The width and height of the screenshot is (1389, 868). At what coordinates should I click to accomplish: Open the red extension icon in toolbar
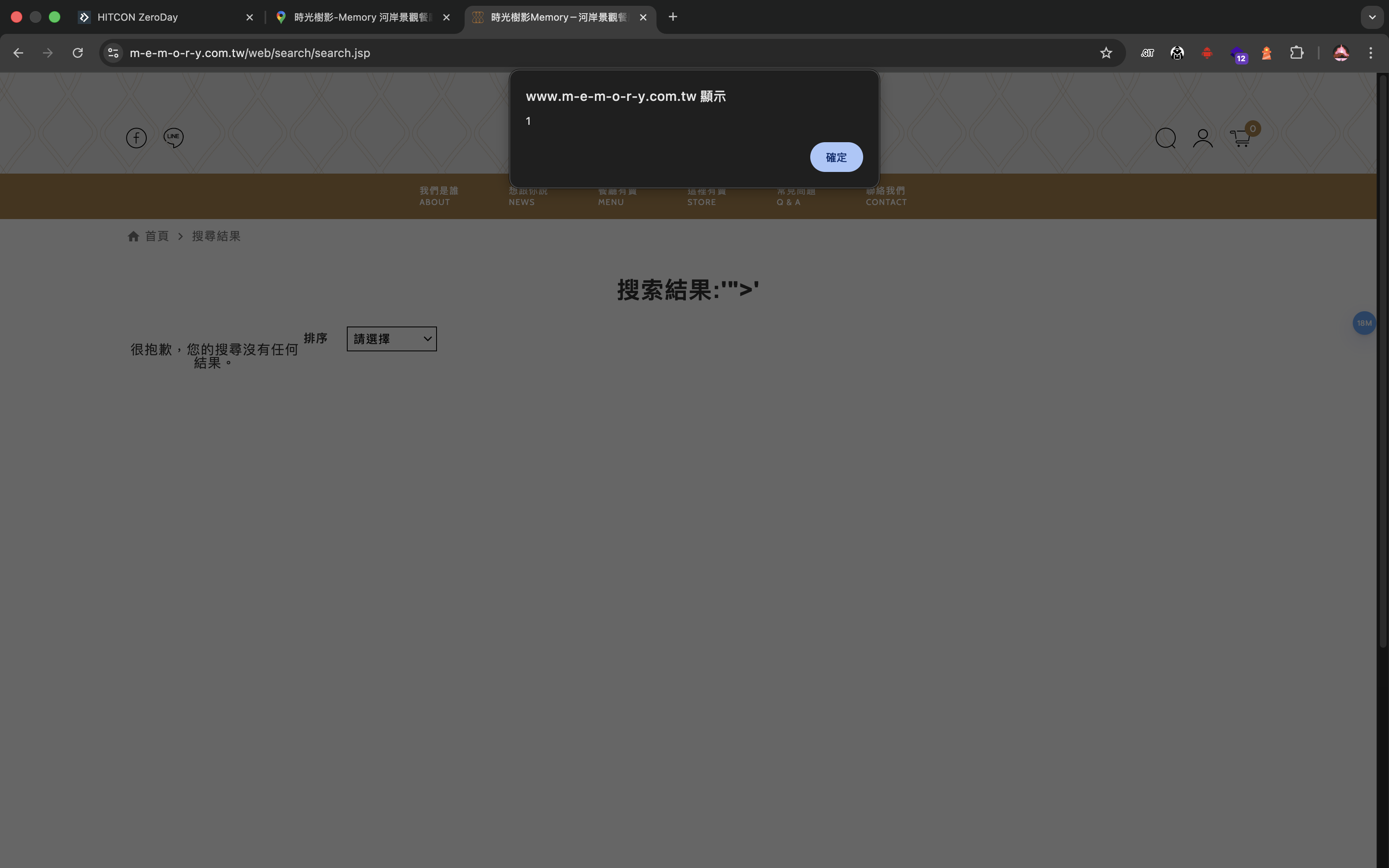(x=1206, y=53)
